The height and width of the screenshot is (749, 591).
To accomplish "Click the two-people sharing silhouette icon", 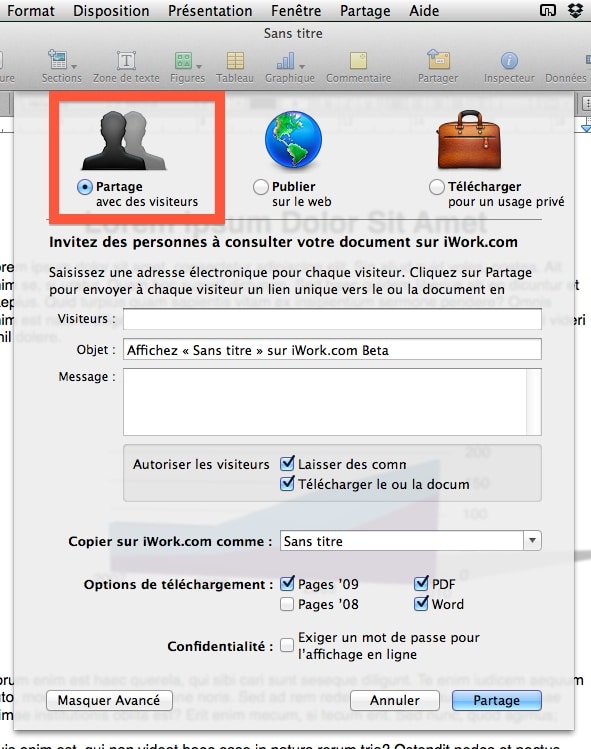I will [124, 140].
